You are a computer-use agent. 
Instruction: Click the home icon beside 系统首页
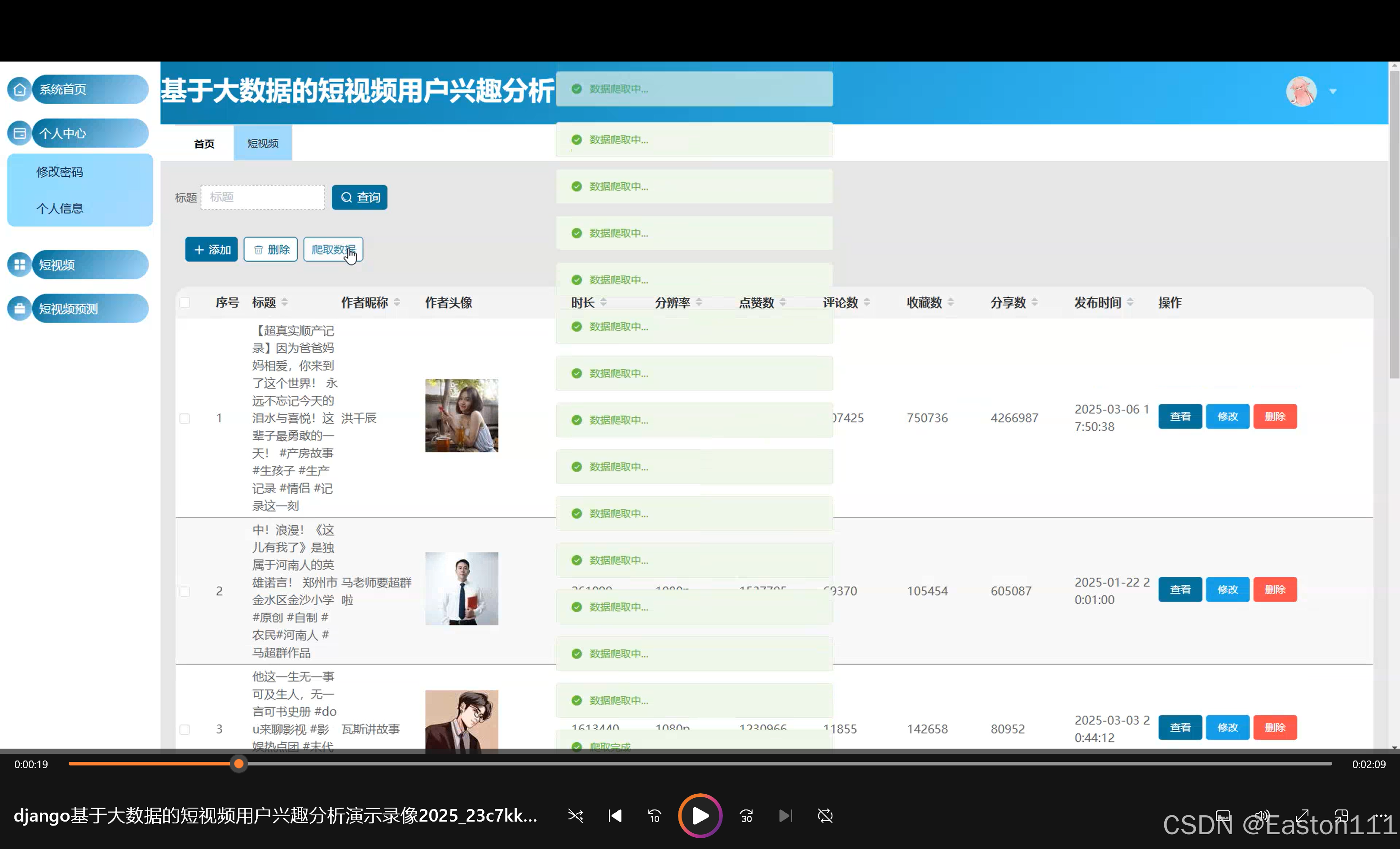click(x=19, y=89)
